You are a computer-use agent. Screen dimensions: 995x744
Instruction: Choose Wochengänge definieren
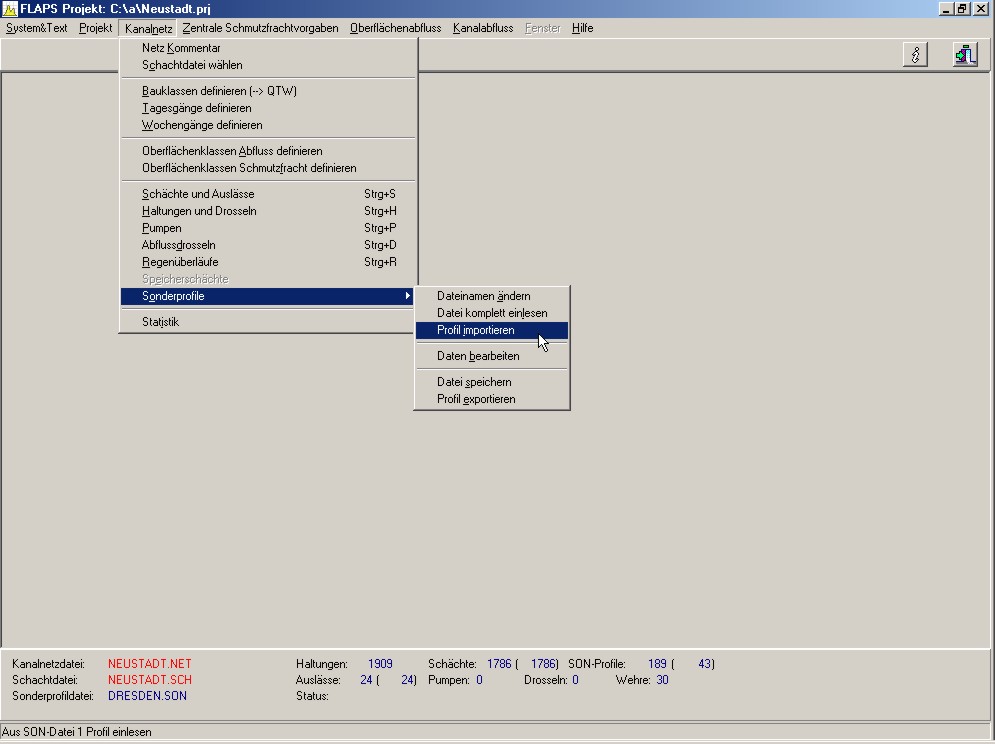(268, 125)
